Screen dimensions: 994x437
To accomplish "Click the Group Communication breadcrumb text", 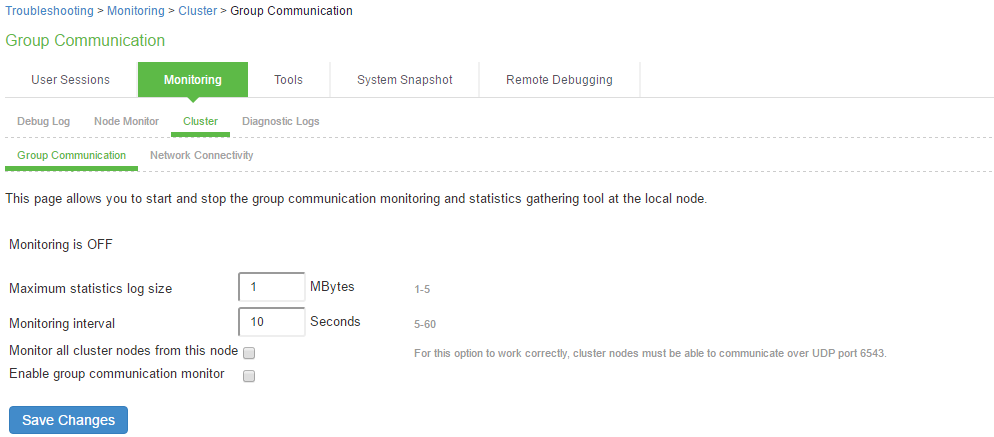I will click(291, 11).
